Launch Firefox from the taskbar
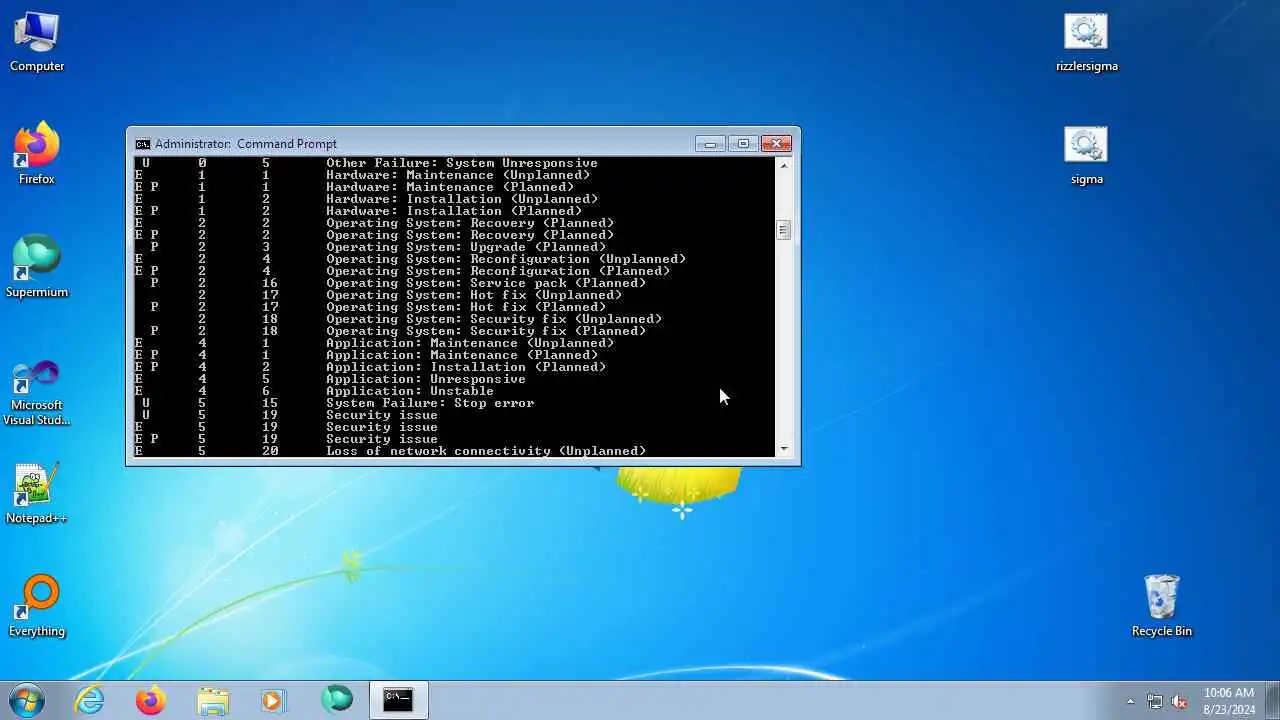The width and height of the screenshot is (1280, 720). coord(151,701)
